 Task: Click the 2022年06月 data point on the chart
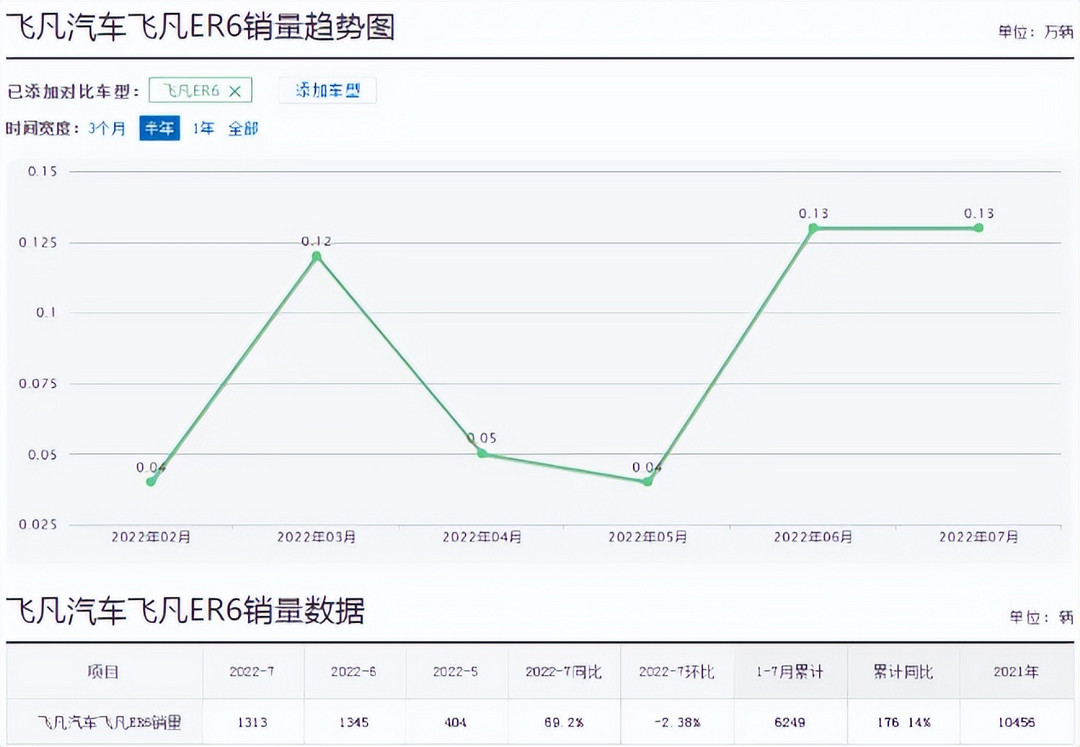813,228
